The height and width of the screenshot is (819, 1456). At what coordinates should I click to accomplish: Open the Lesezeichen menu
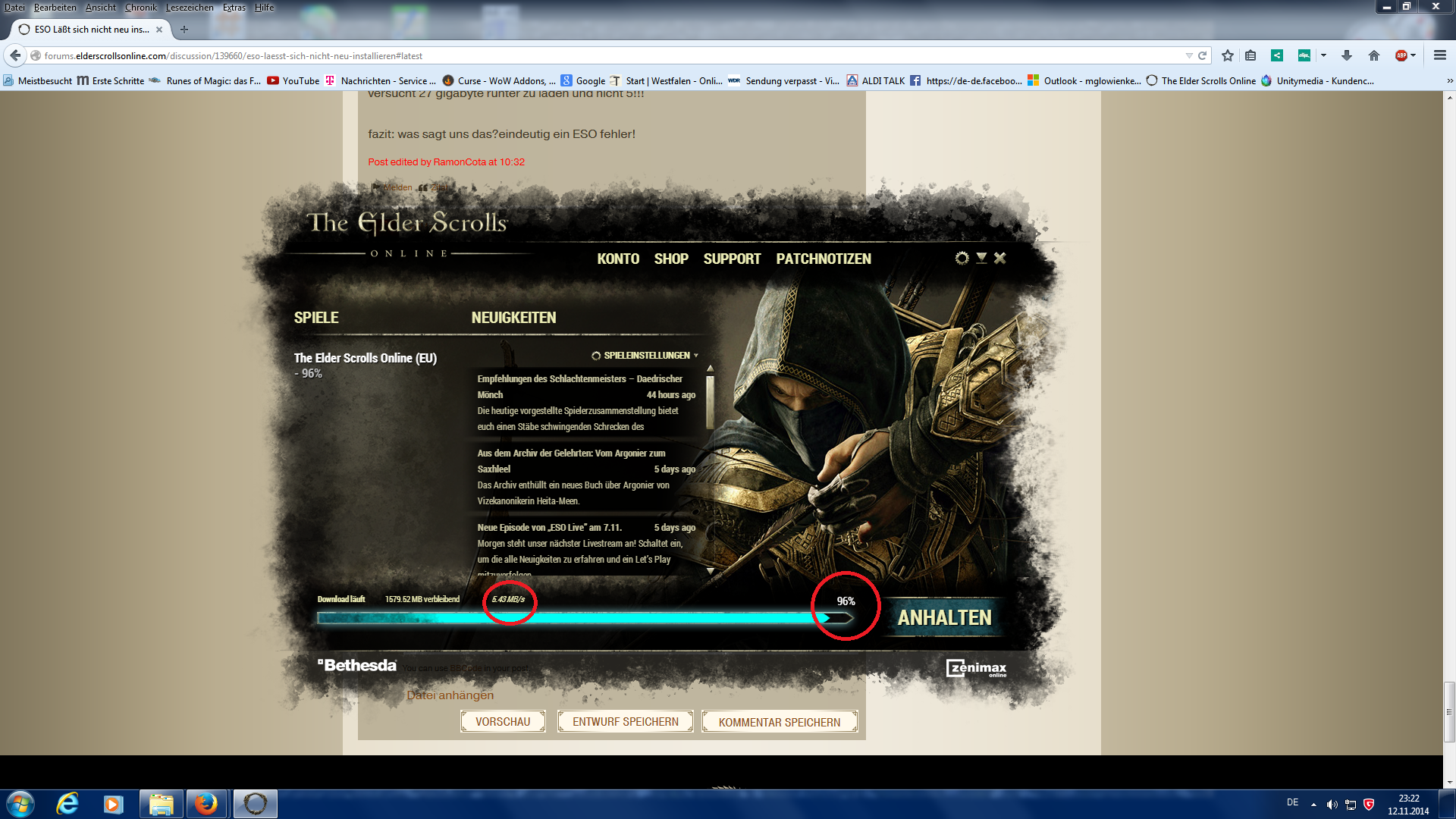(190, 8)
